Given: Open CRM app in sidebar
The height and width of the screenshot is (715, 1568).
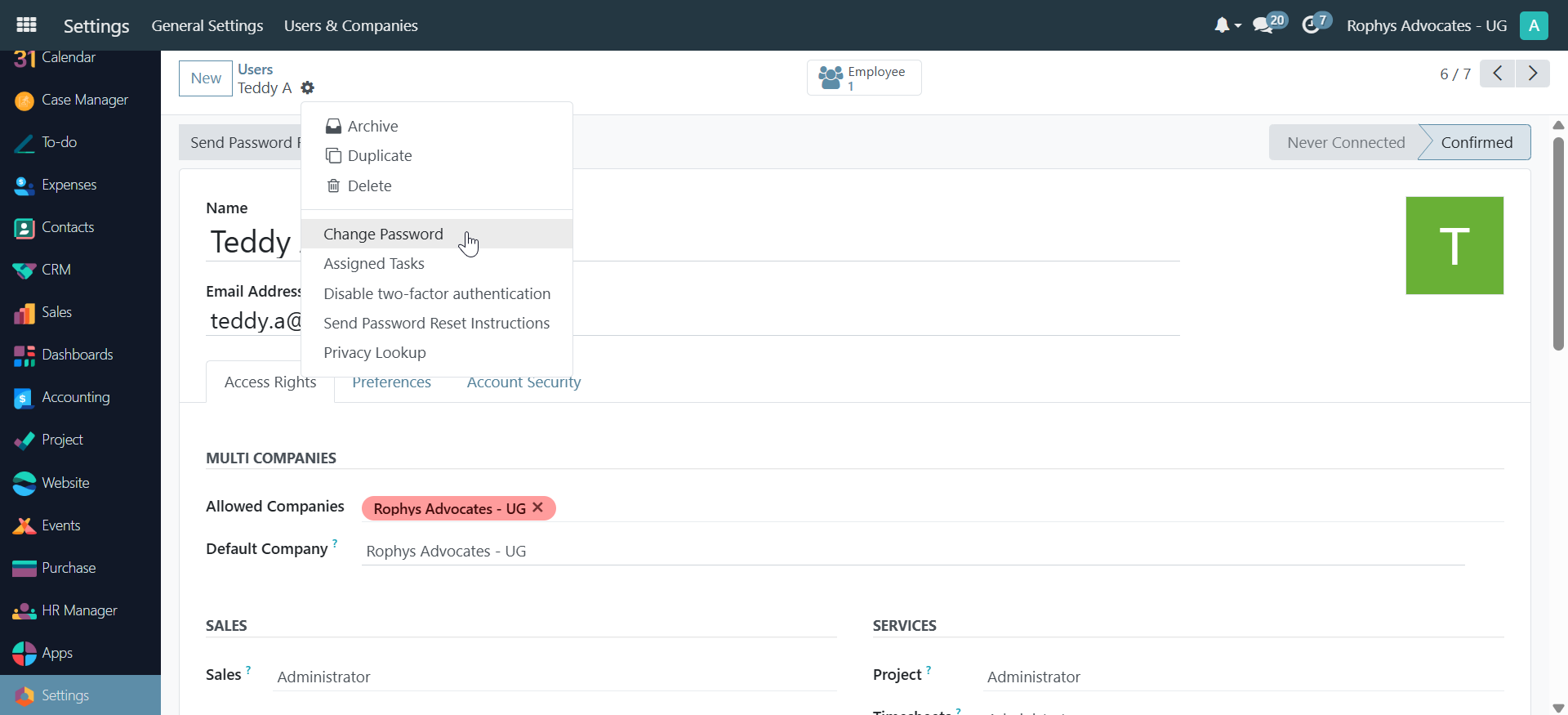Looking at the screenshot, I should [x=56, y=270].
